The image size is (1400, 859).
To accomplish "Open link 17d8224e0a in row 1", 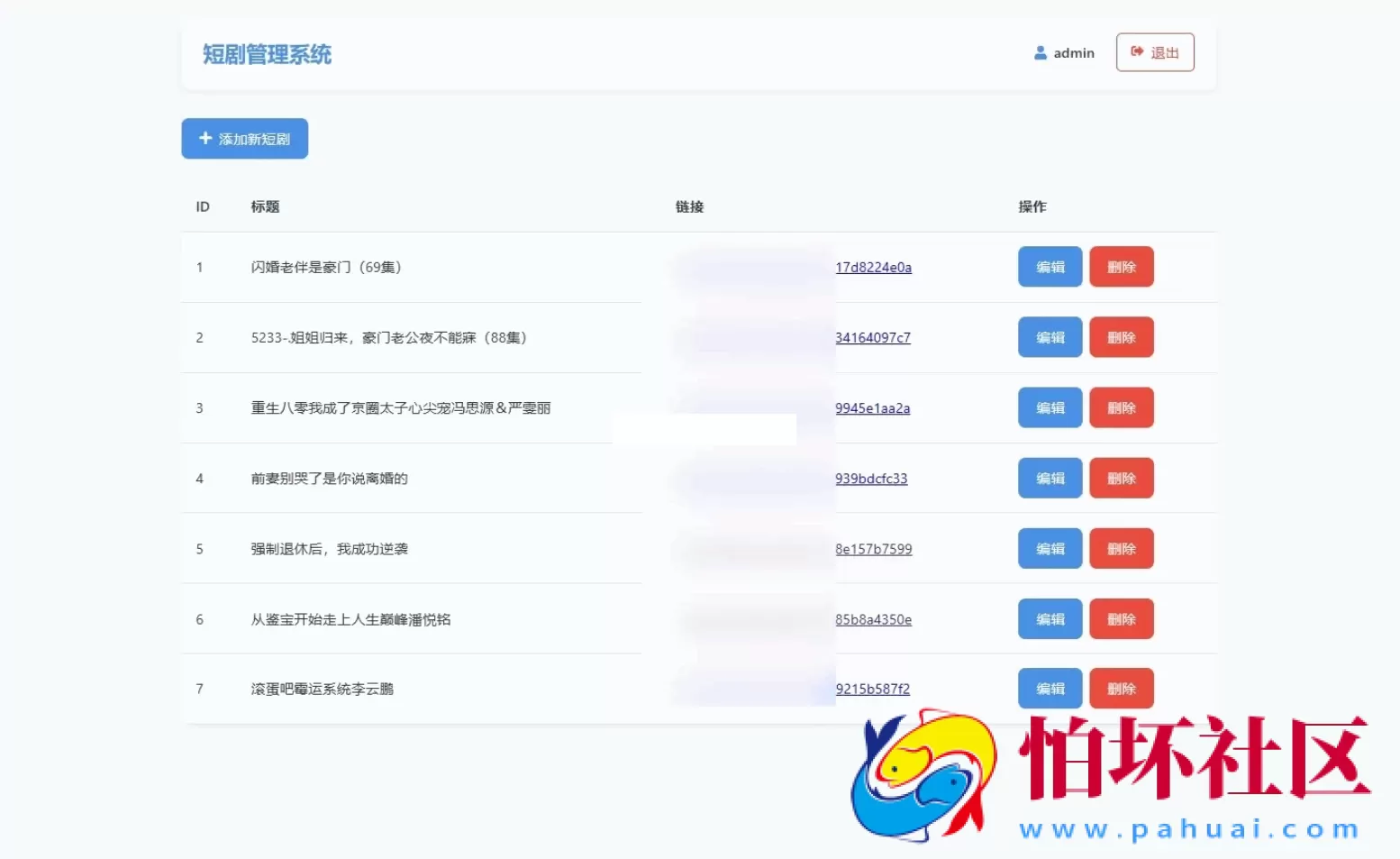I will coord(873,267).
